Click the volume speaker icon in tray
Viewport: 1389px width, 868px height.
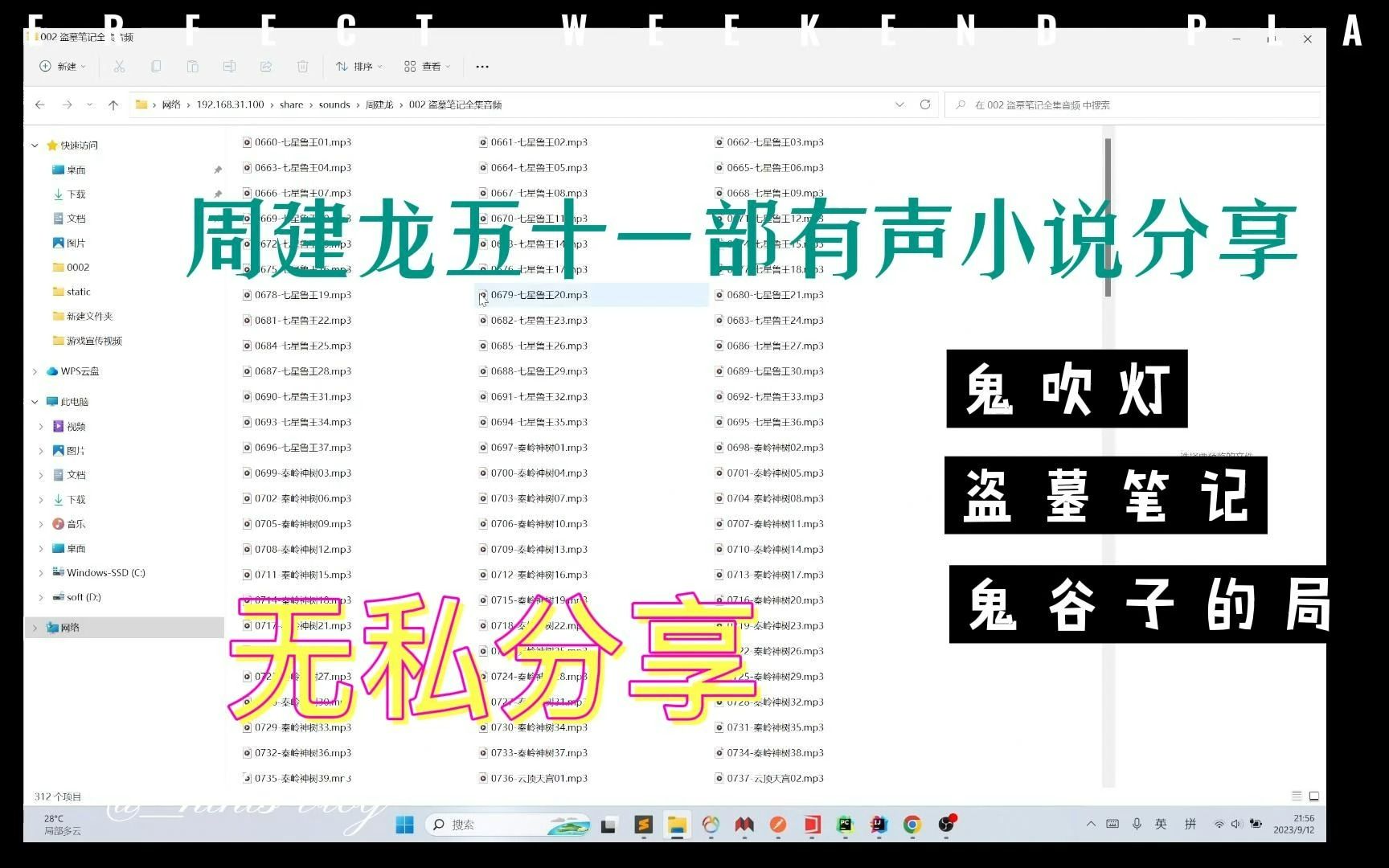1236,824
